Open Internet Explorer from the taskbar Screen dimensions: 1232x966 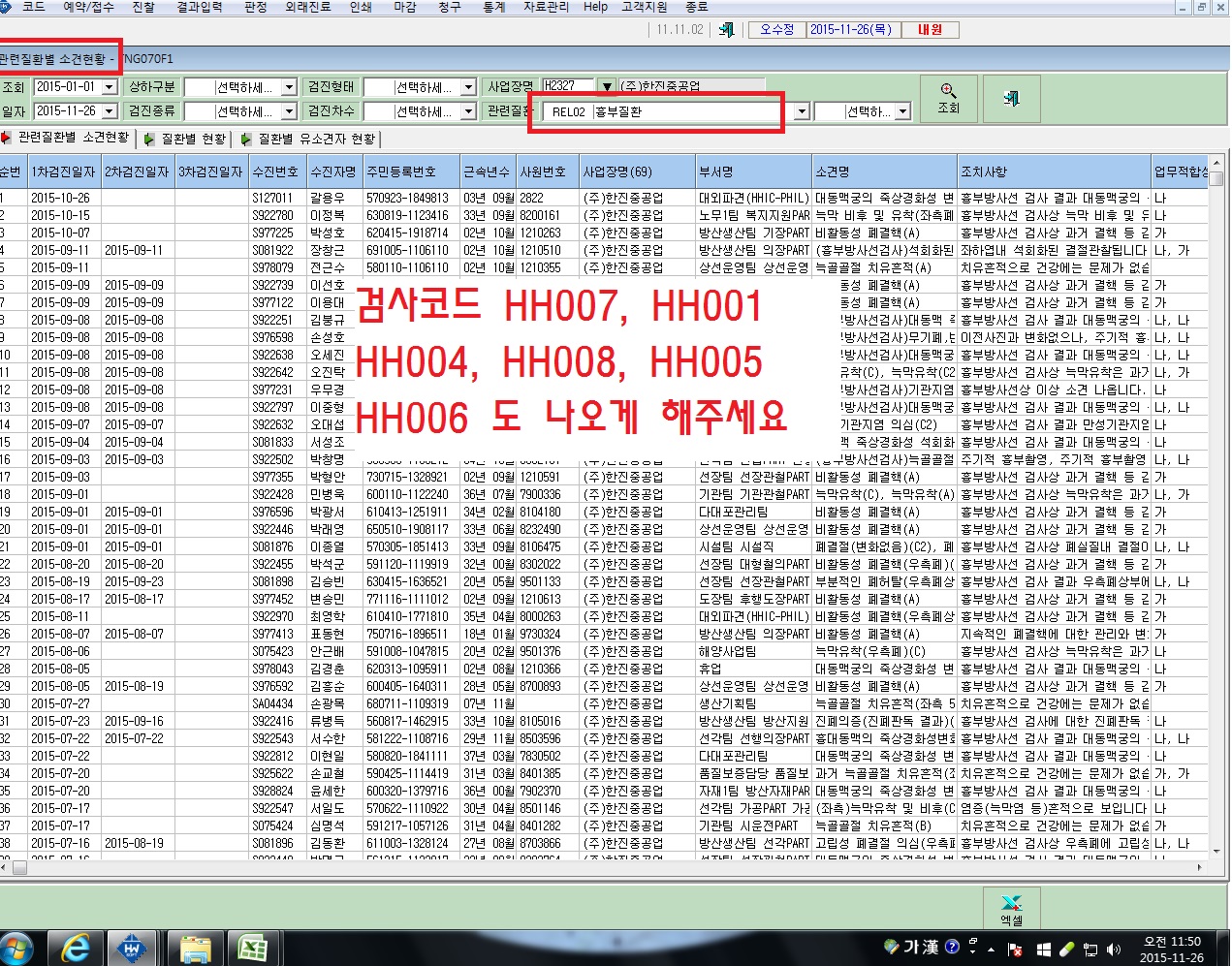pos(75,948)
